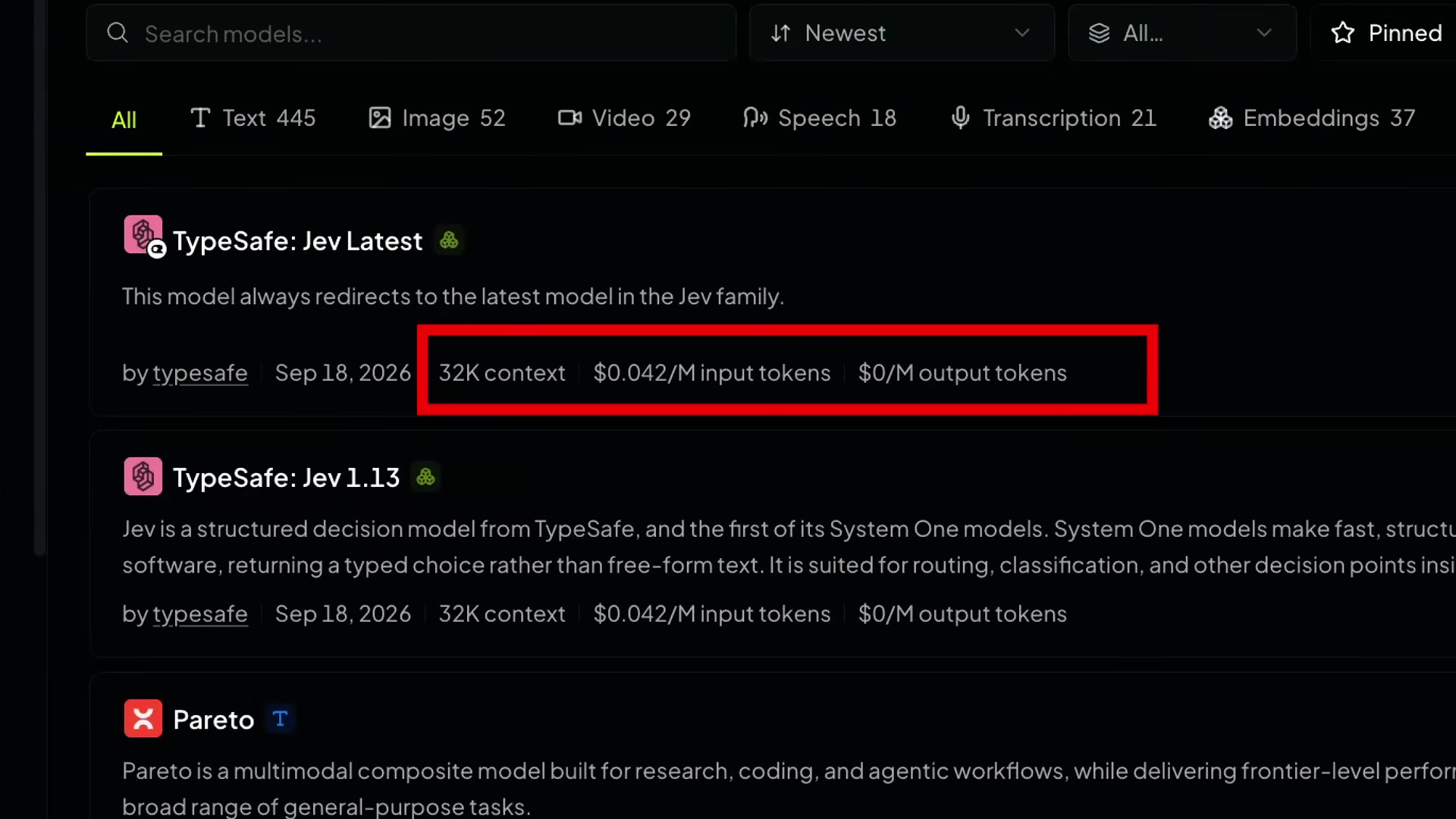Click the left sidebar scrollbar
The height and width of the screenshot is (819, 1456).
coord(40,277)
